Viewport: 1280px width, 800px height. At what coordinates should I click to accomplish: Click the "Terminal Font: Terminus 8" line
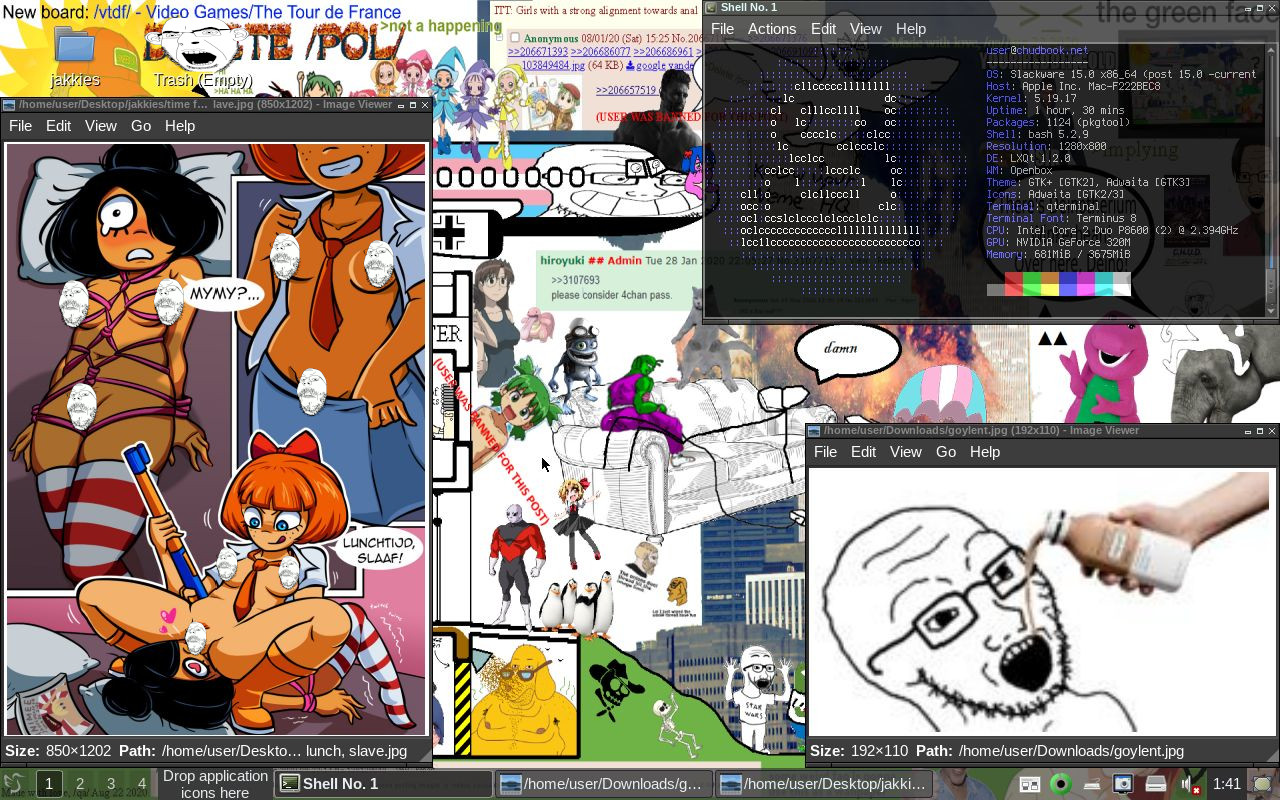(x=1061, y=218)
